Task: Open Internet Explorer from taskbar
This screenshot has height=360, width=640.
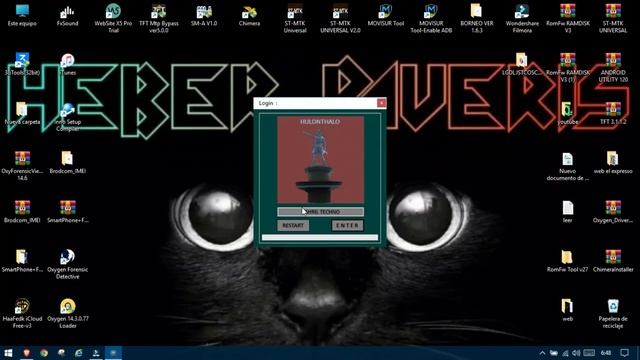Action: [79, 353]
